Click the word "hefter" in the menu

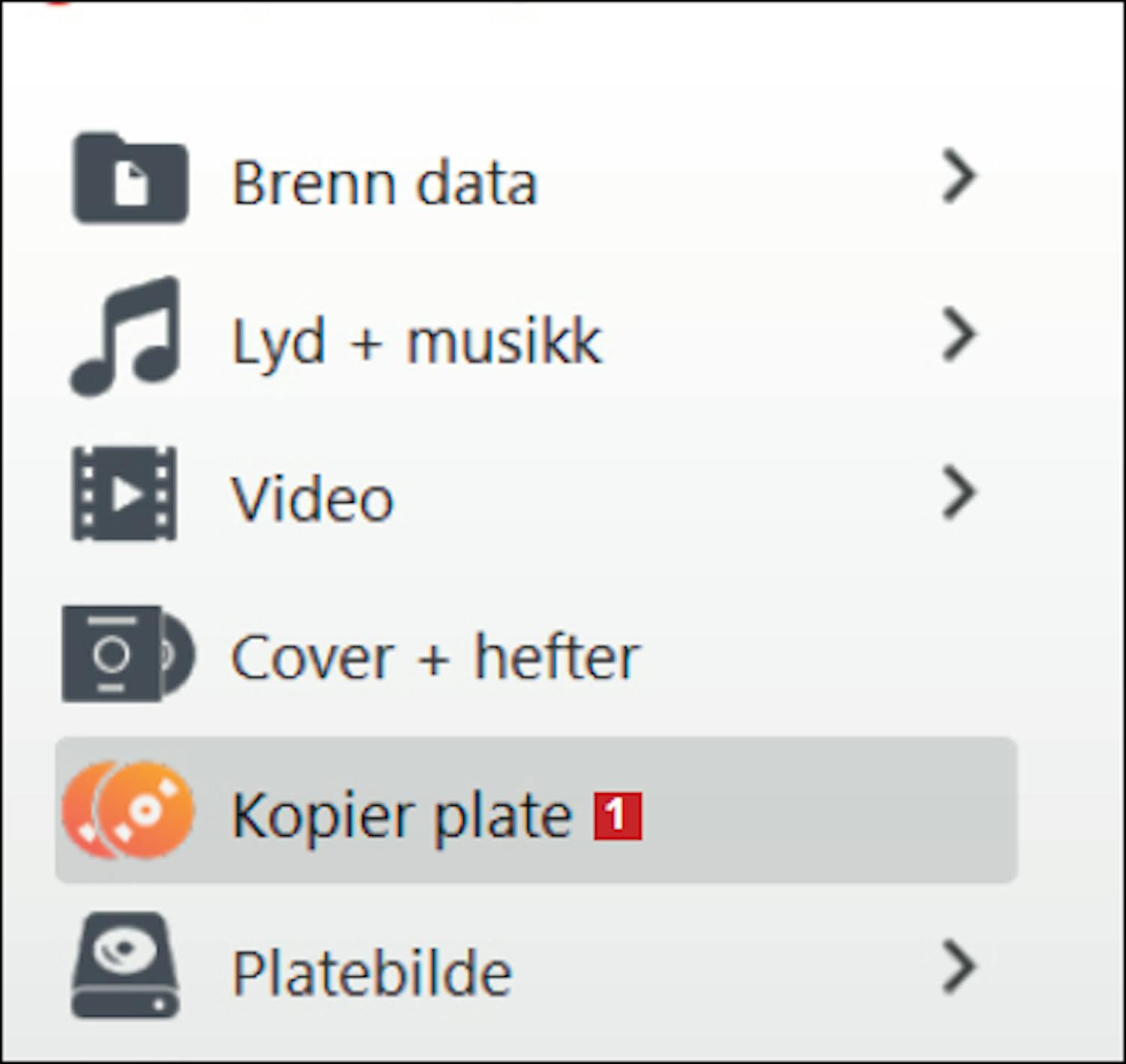(556, 657)
